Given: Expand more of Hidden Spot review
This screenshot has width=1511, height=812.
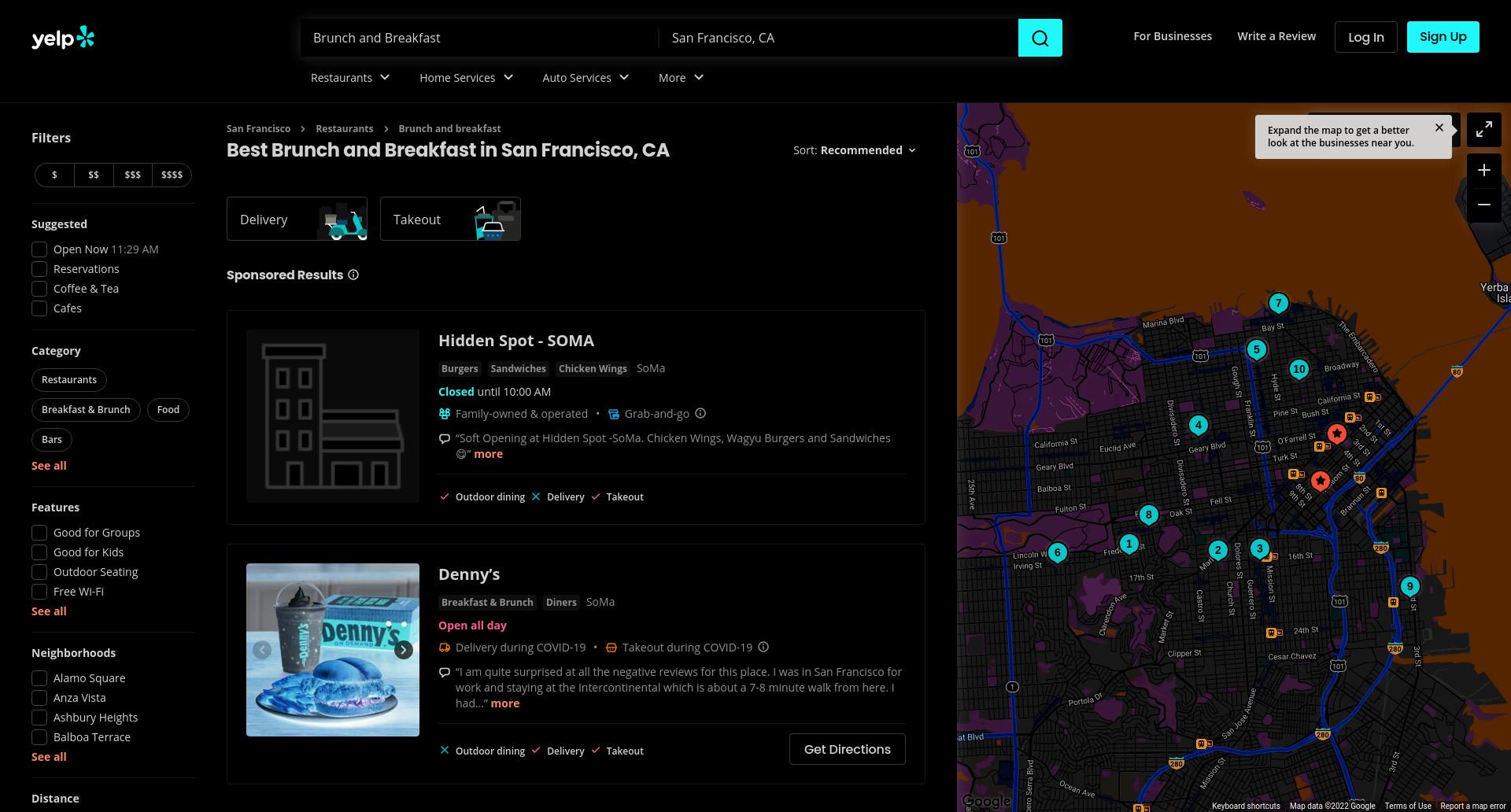Looking at the screenshot, I should 488,454.
